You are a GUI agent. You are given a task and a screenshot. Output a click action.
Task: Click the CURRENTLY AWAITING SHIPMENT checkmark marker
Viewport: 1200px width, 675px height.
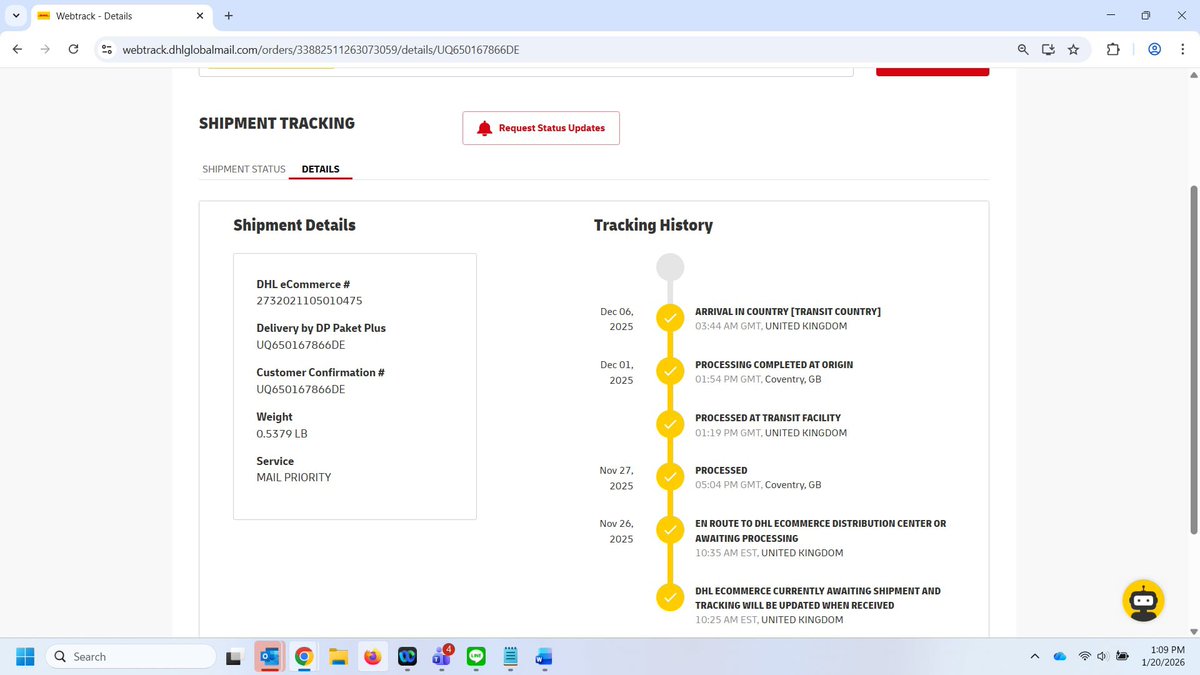pyautogui.click(x=670, y=598)
